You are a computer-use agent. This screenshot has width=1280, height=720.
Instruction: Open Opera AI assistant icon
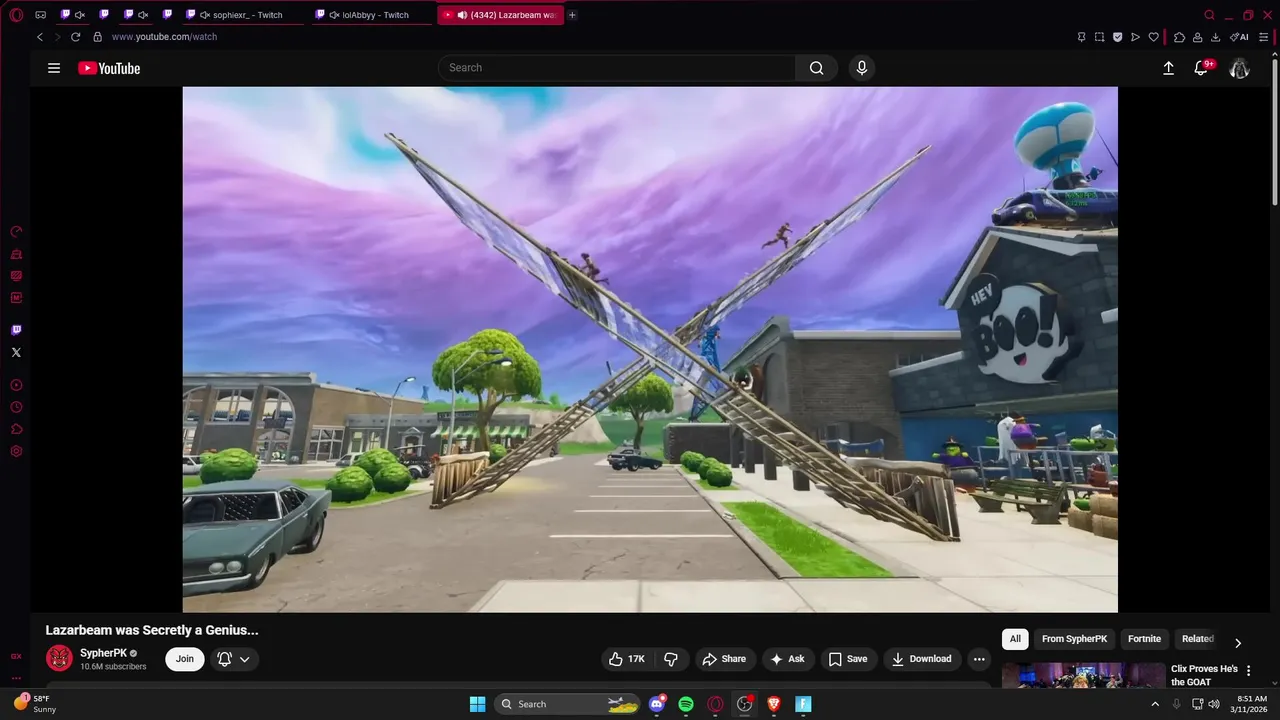tap(1239, 37)
